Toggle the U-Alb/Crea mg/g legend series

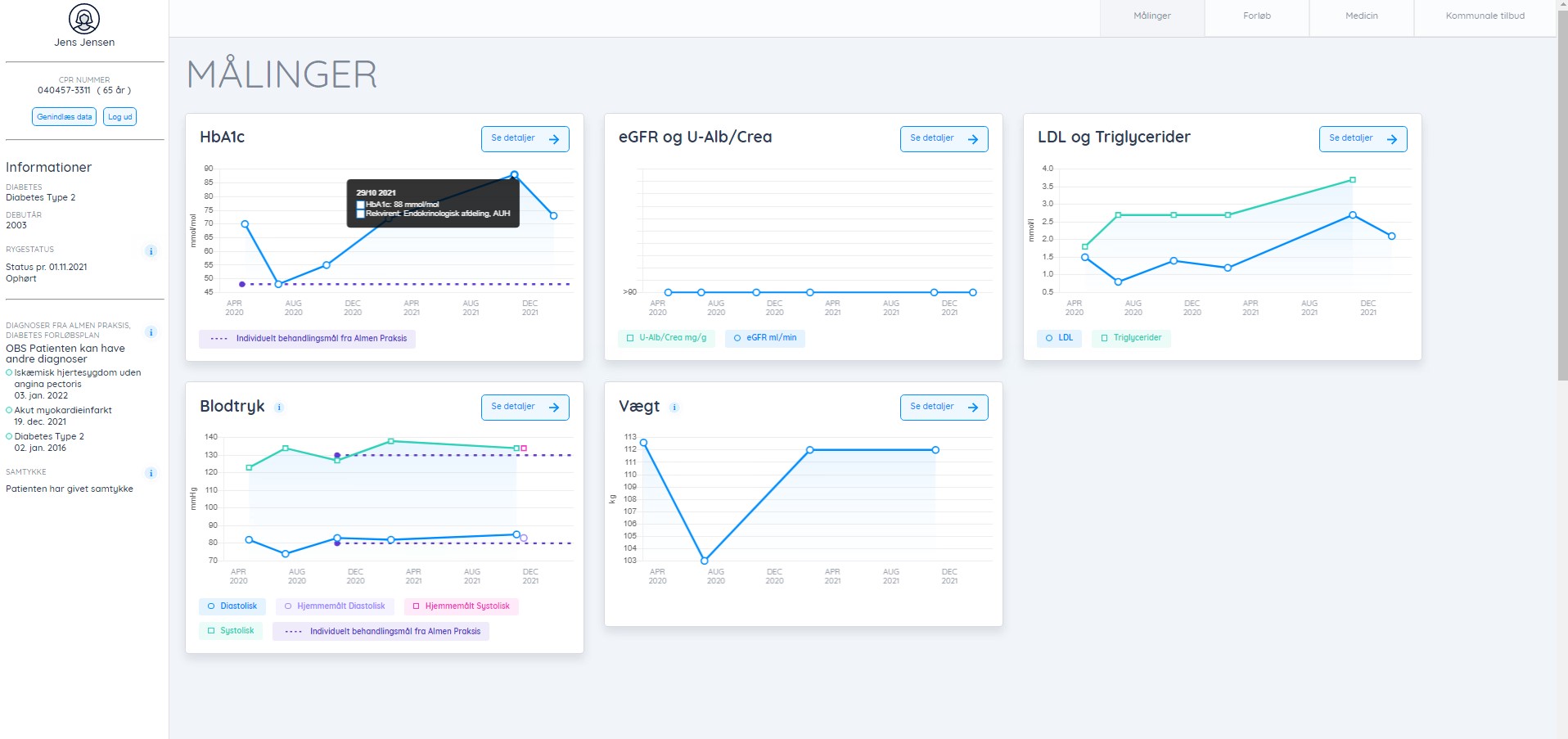click(666, 338)
